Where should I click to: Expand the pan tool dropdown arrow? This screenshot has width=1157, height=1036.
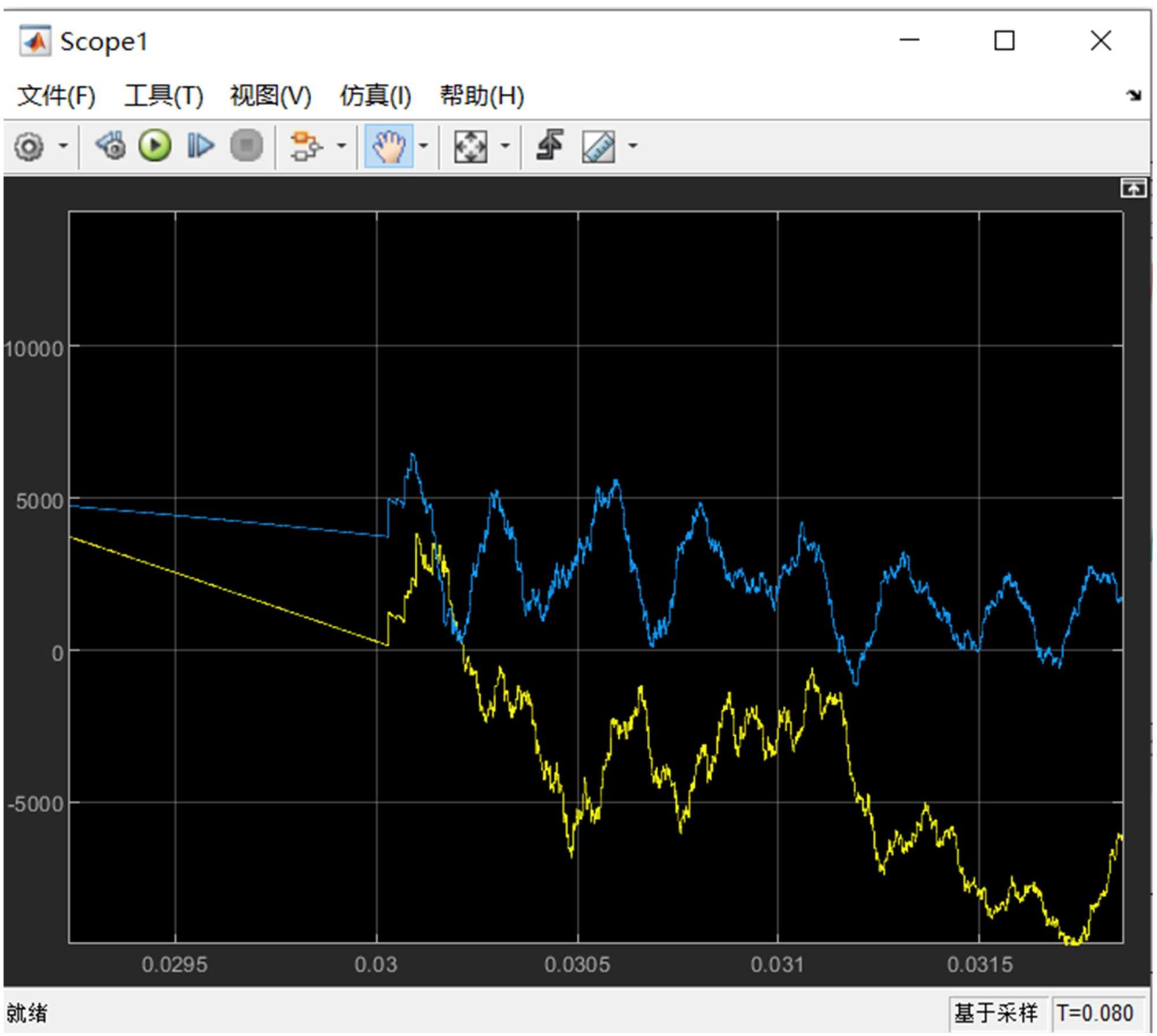423,146
